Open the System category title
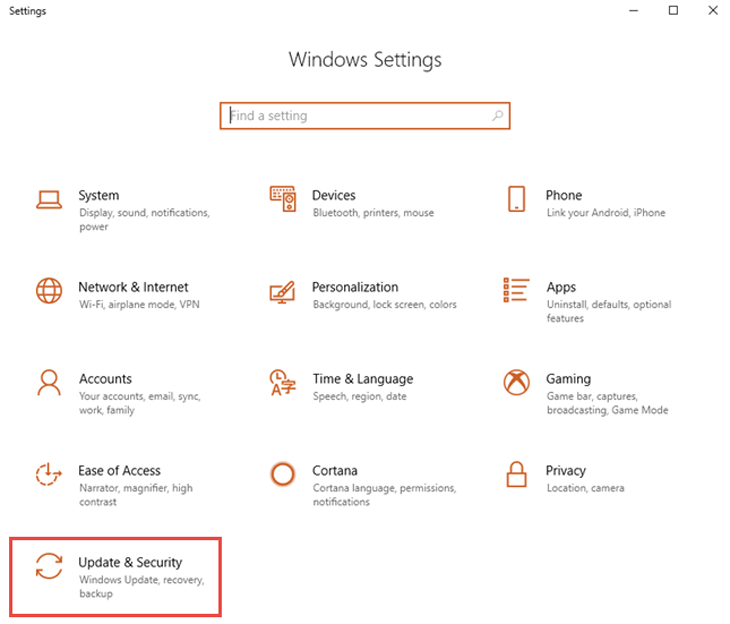The image size is (730, 624). [99, 195]
